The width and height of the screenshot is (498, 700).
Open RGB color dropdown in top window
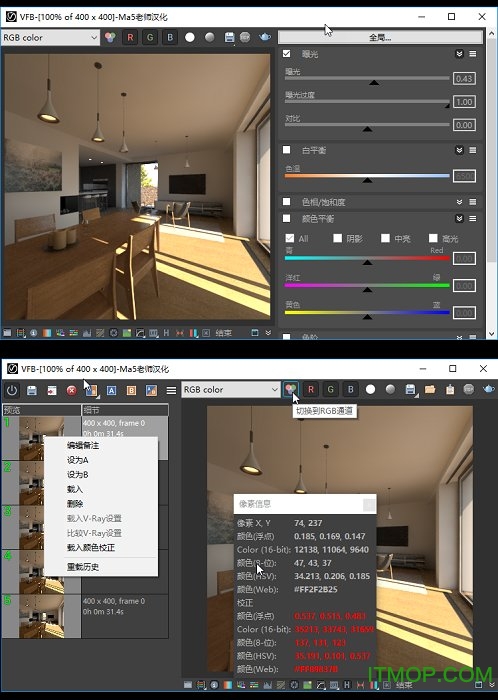coord(50,38)
